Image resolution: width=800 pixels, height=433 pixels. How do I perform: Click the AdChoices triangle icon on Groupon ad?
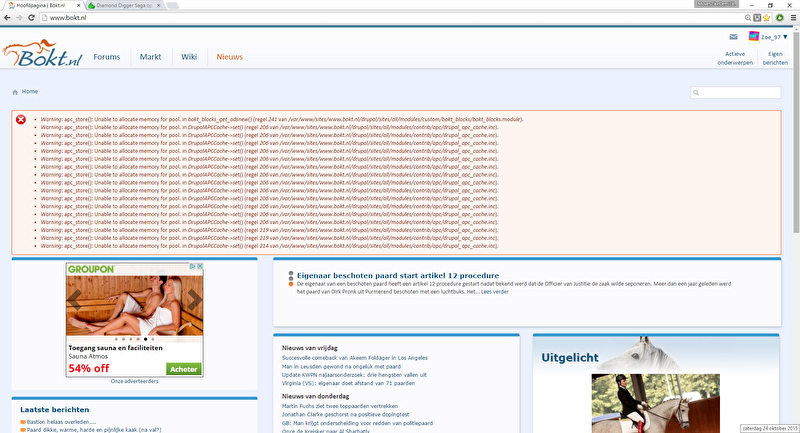tap(193, 266)
